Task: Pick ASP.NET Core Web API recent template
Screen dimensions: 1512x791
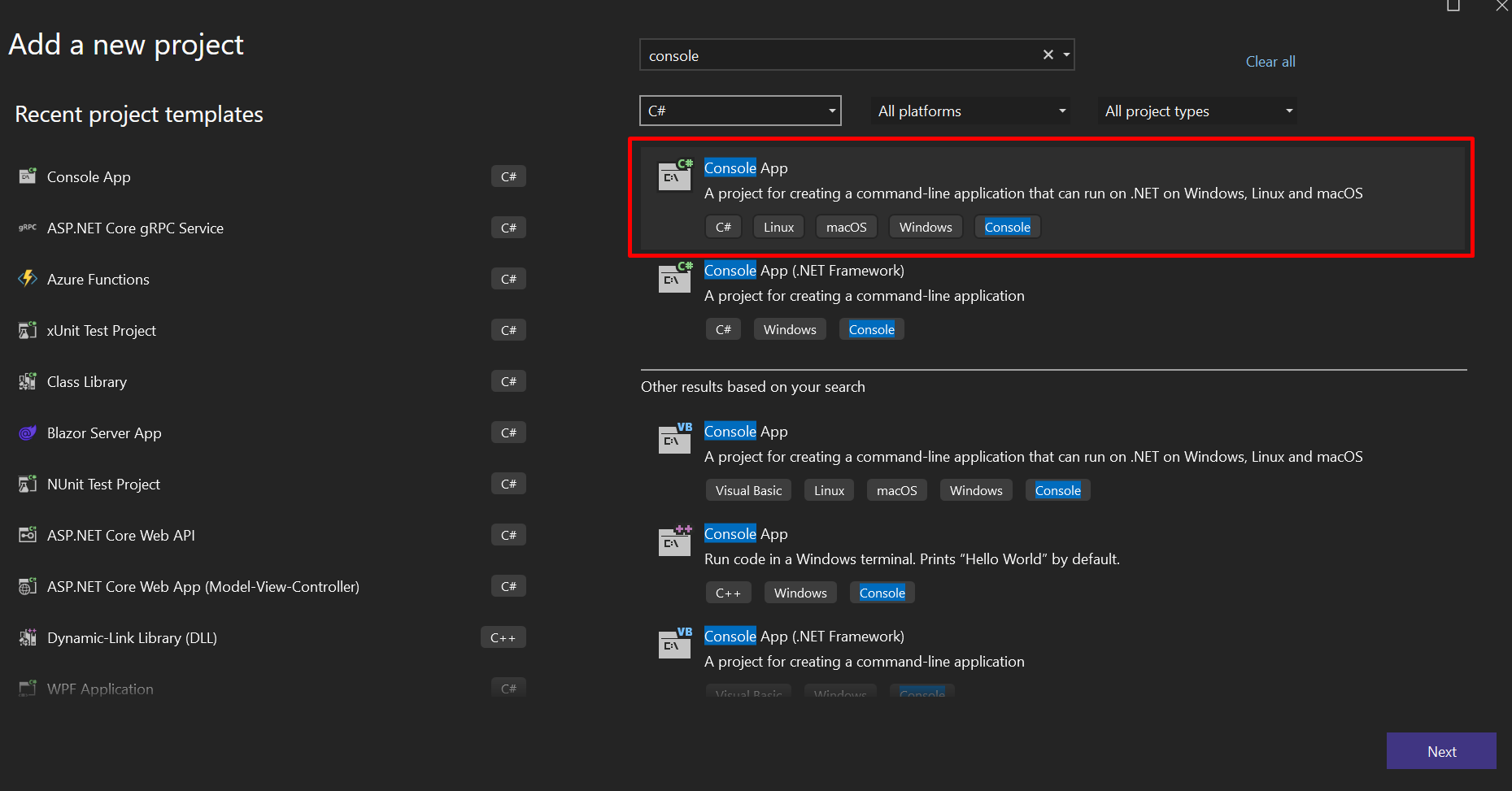Action: click(120, 536)
